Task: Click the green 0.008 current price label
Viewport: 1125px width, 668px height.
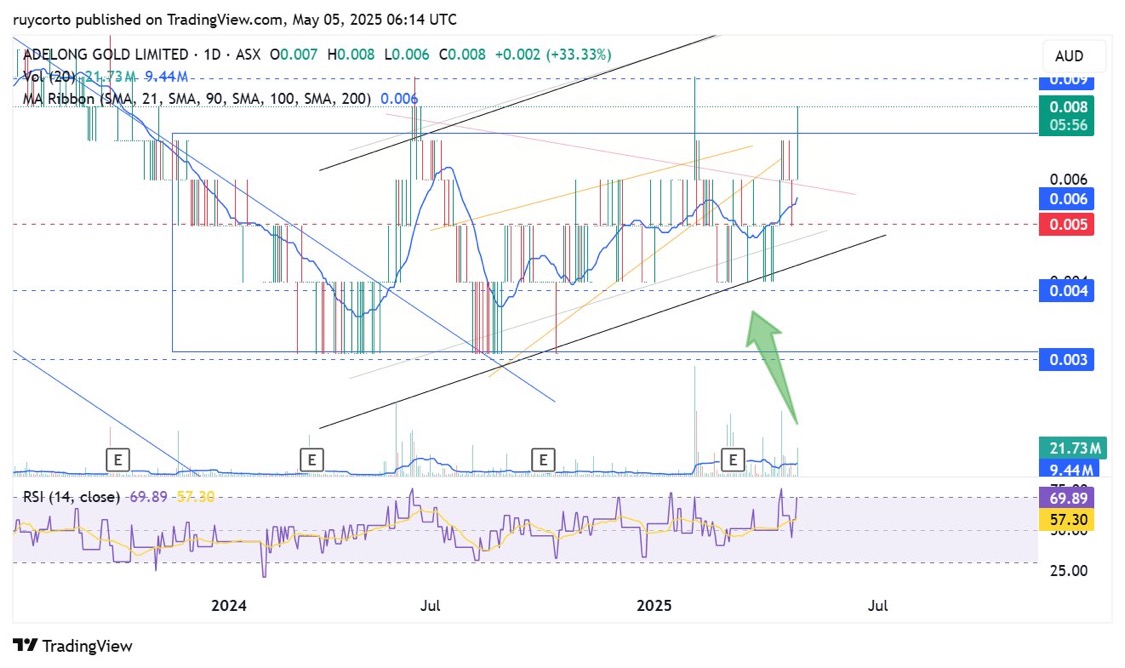Action: pos(1066,116)
